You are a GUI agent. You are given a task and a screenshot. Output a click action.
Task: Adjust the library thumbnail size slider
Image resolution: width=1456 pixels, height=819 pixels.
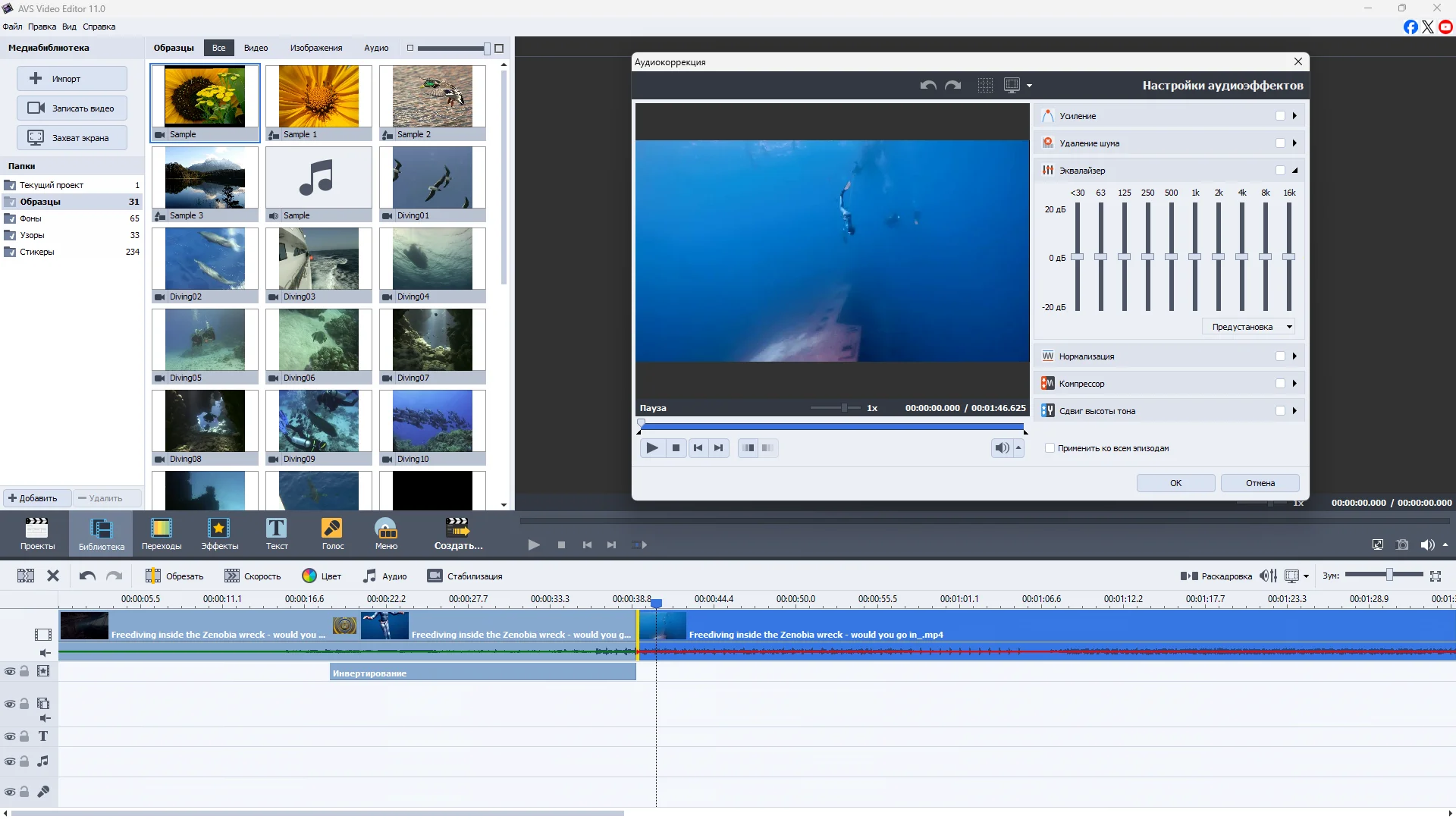[486, 49]
